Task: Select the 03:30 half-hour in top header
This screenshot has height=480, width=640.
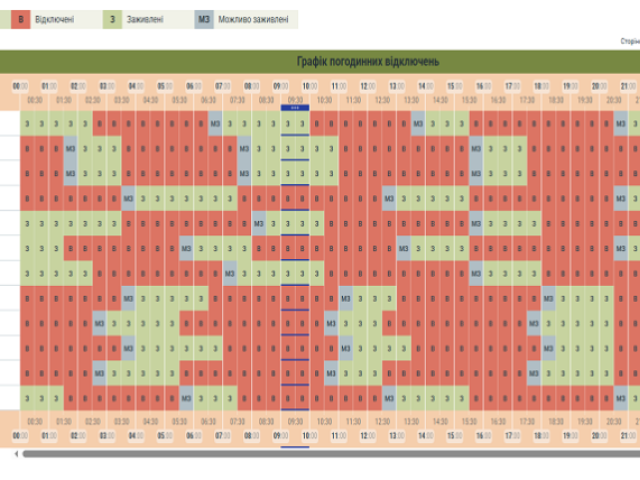Action: pyautogui.click(x=121, y=100)
